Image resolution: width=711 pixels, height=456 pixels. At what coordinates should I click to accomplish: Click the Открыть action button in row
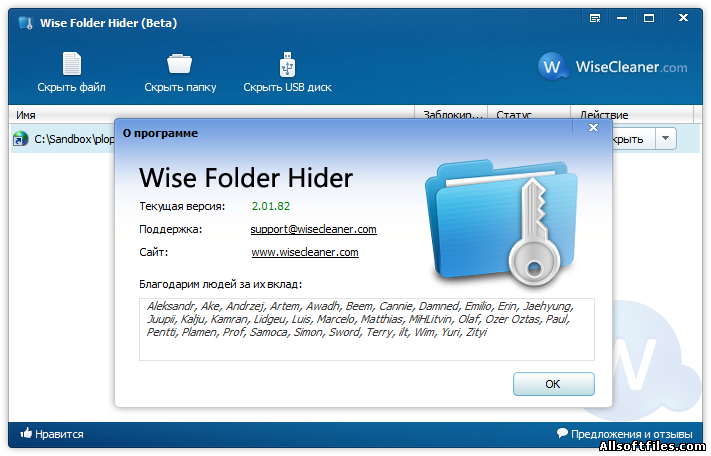point(633,139)
